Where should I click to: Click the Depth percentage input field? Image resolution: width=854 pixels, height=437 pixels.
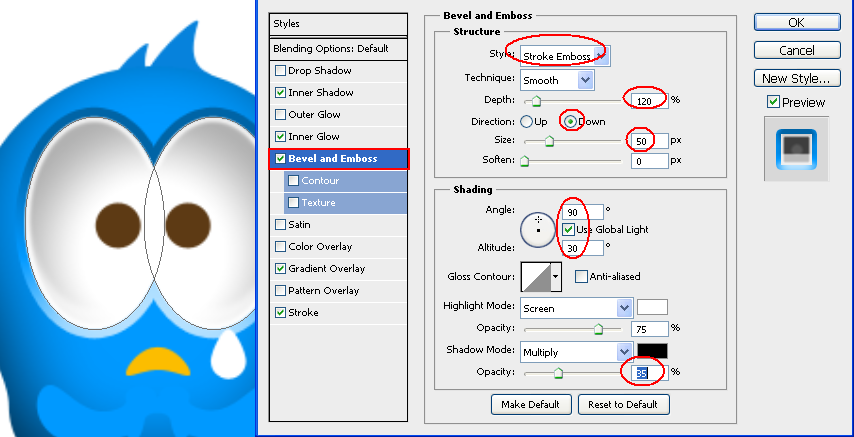click(x=649, y=101)
